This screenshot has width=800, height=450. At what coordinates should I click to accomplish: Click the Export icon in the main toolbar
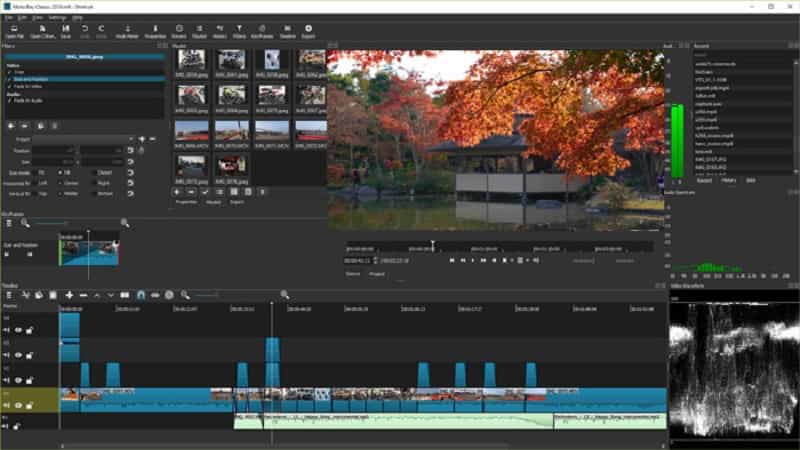click(308, 30)
